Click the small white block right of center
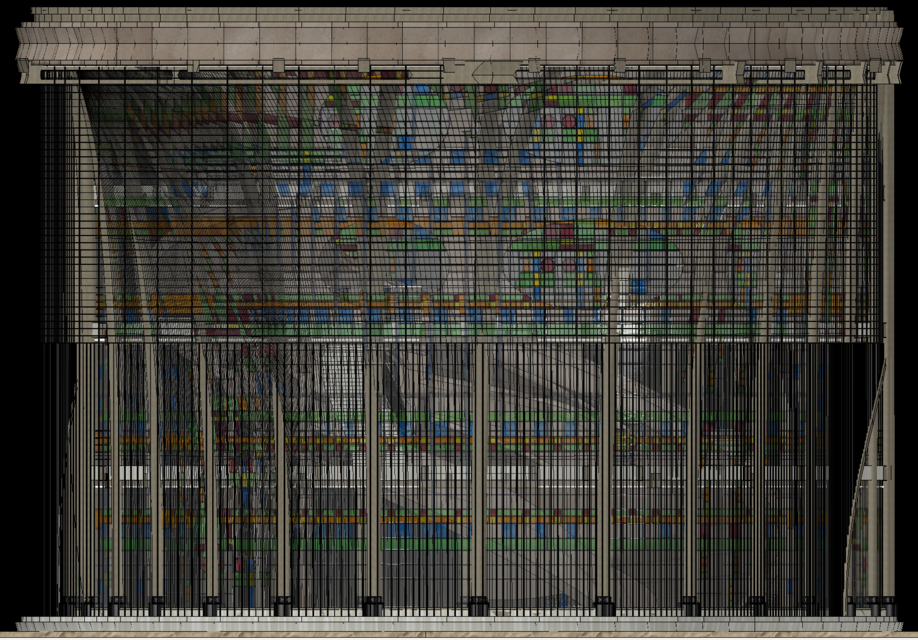This screenshot has width=918, height=640. 629,328
